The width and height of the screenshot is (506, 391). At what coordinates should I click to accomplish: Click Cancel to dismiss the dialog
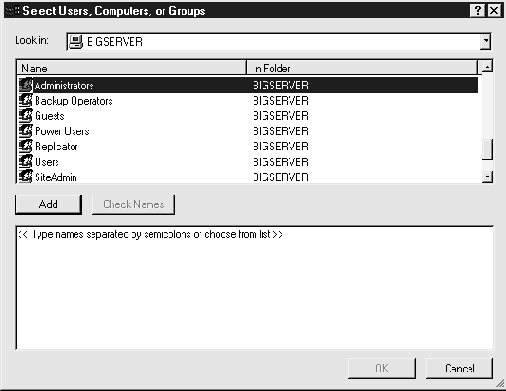coord(459,368)
